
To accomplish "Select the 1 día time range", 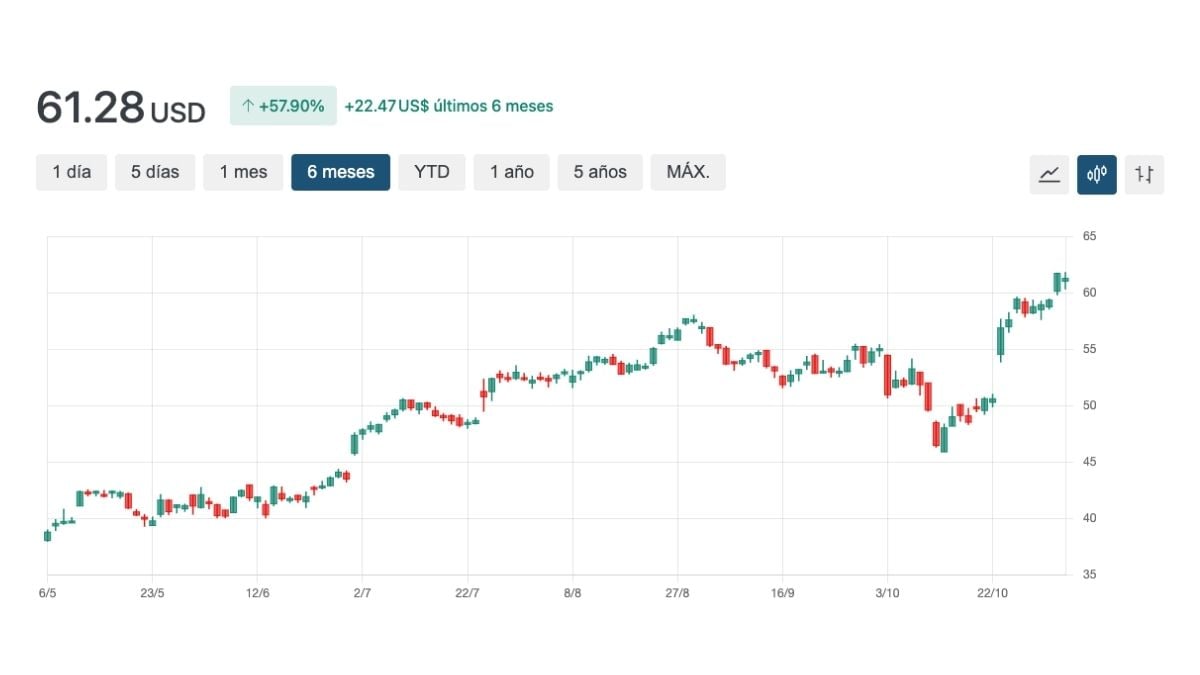I will [x=72, y=172].
